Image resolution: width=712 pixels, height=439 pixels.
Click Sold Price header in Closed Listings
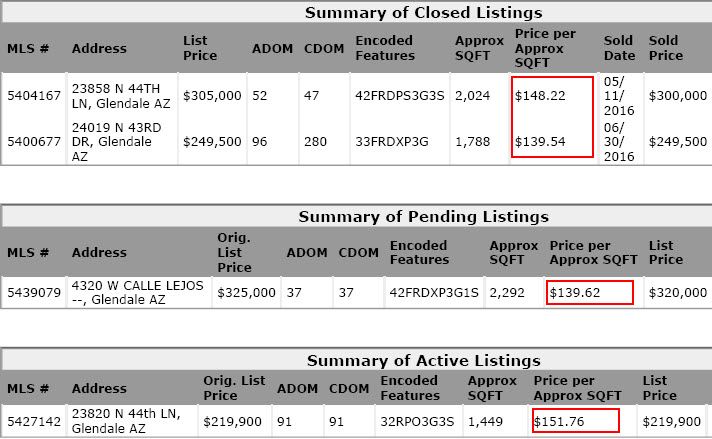pyautogui.click(x=666, y=48)
